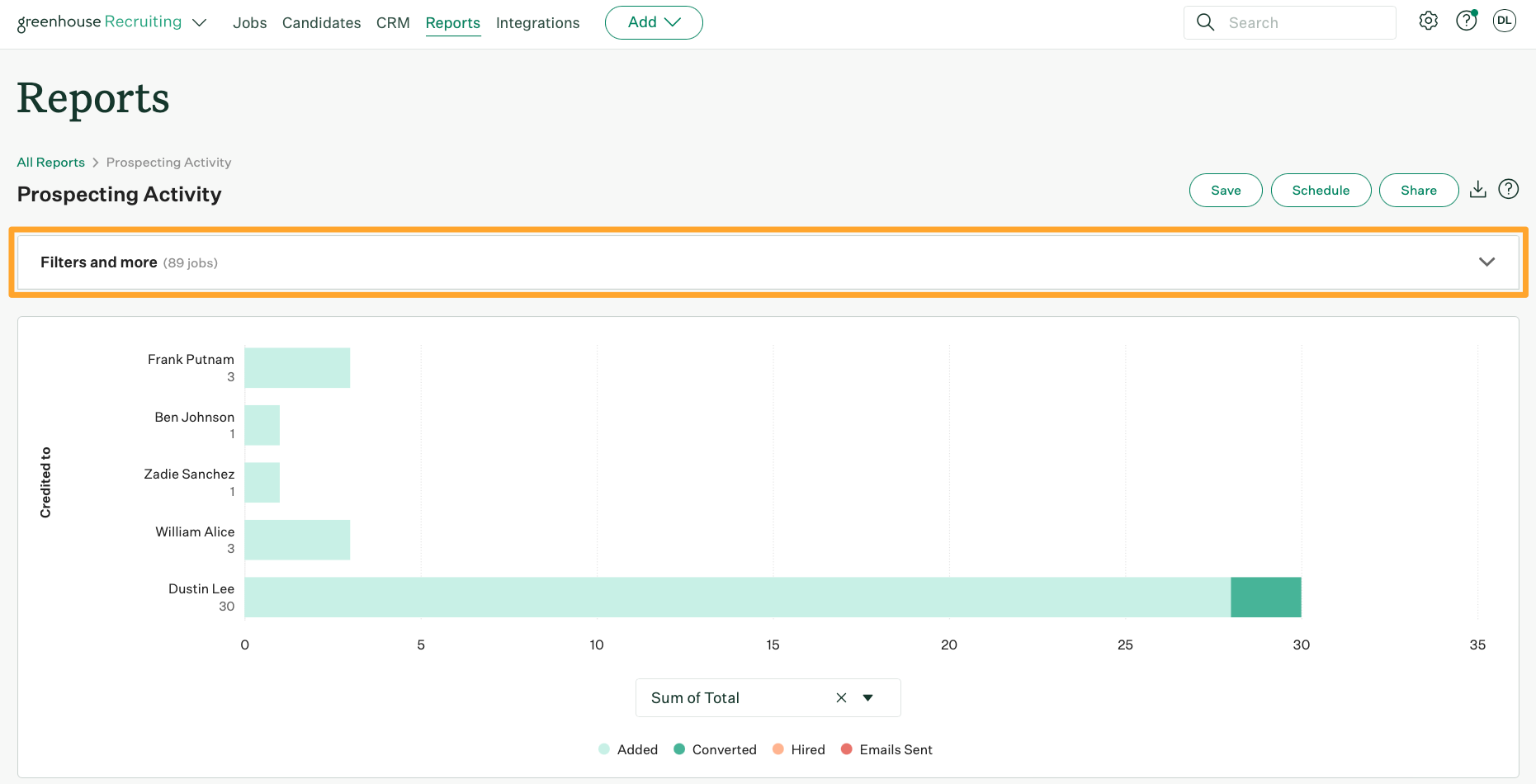Viewport: 1536px width, 784px height.
Task: Toggle the Converted series in the legend
Action: coord(714,749)
